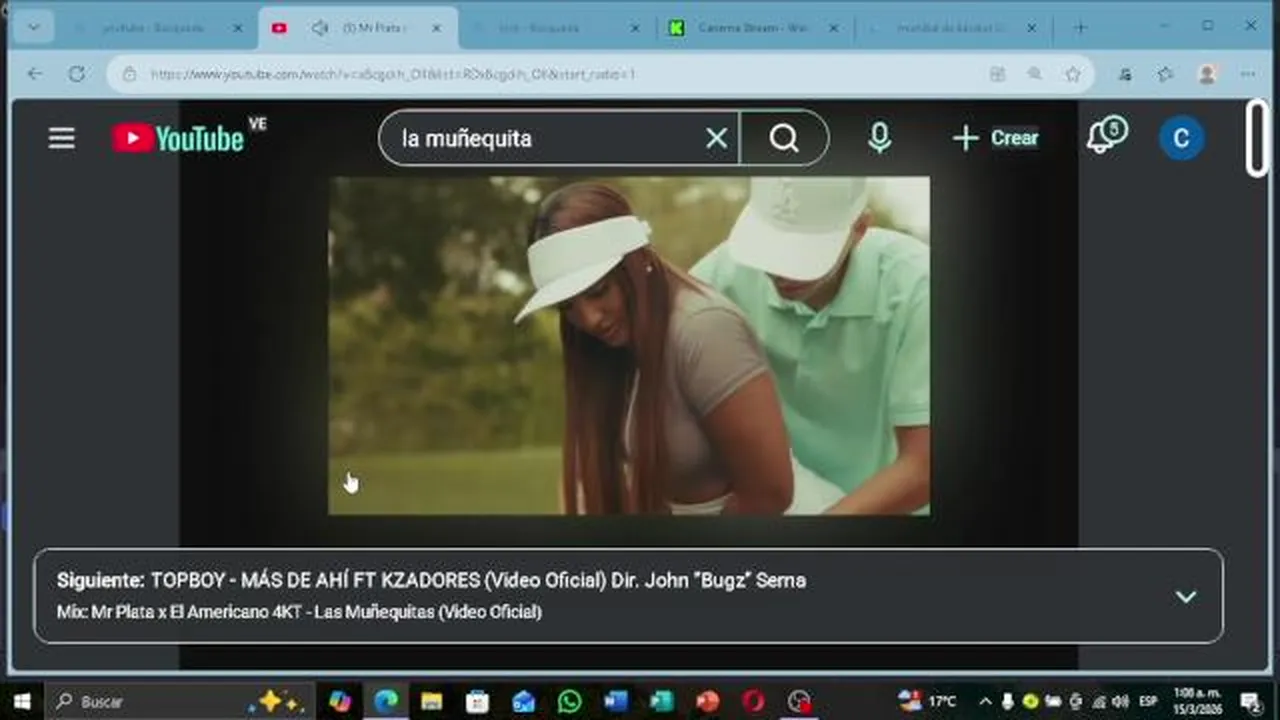The image size is (1280, 720).
Task: Click the video player frame
Action: coord(629,346)
